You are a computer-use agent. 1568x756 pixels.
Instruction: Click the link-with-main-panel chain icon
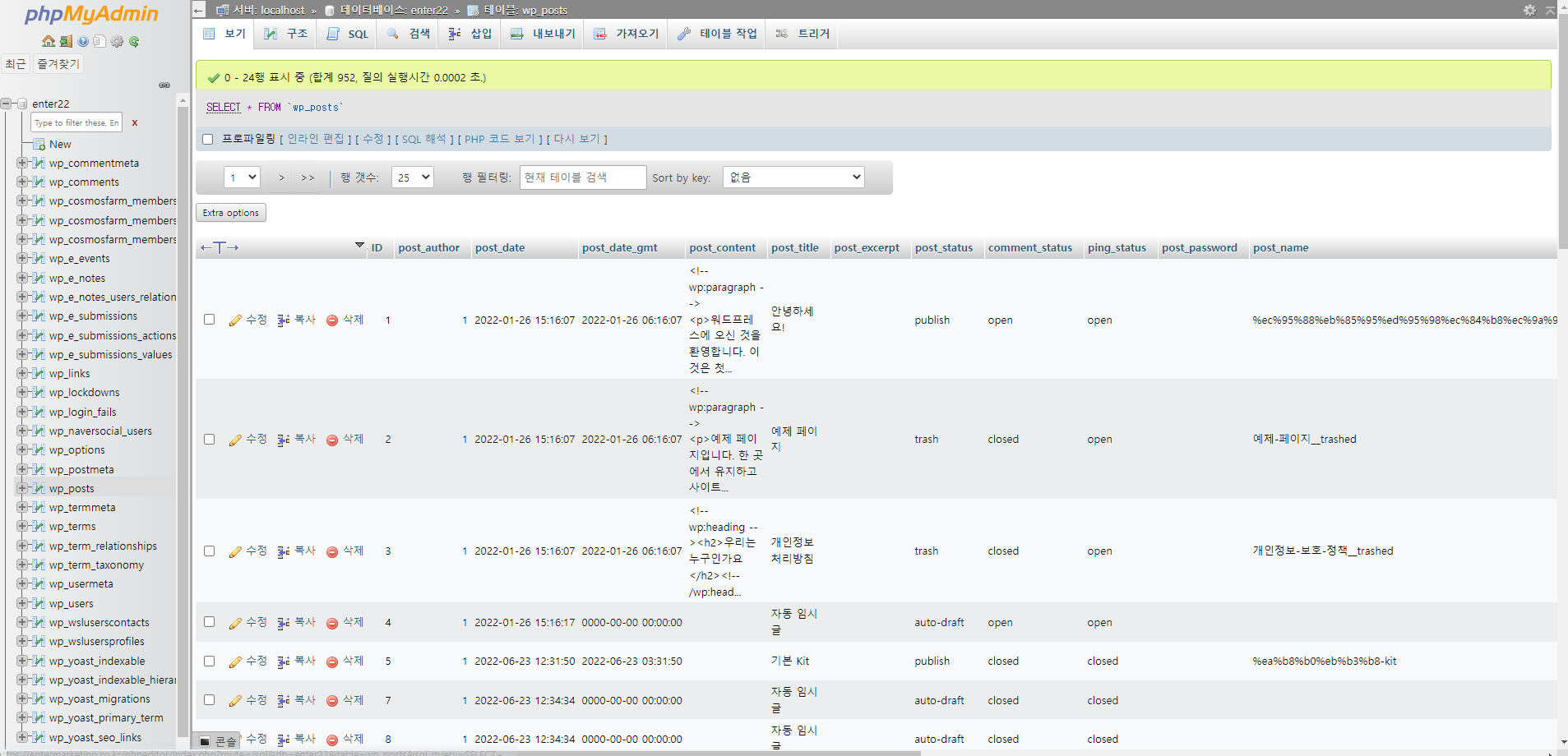point(164,85)
